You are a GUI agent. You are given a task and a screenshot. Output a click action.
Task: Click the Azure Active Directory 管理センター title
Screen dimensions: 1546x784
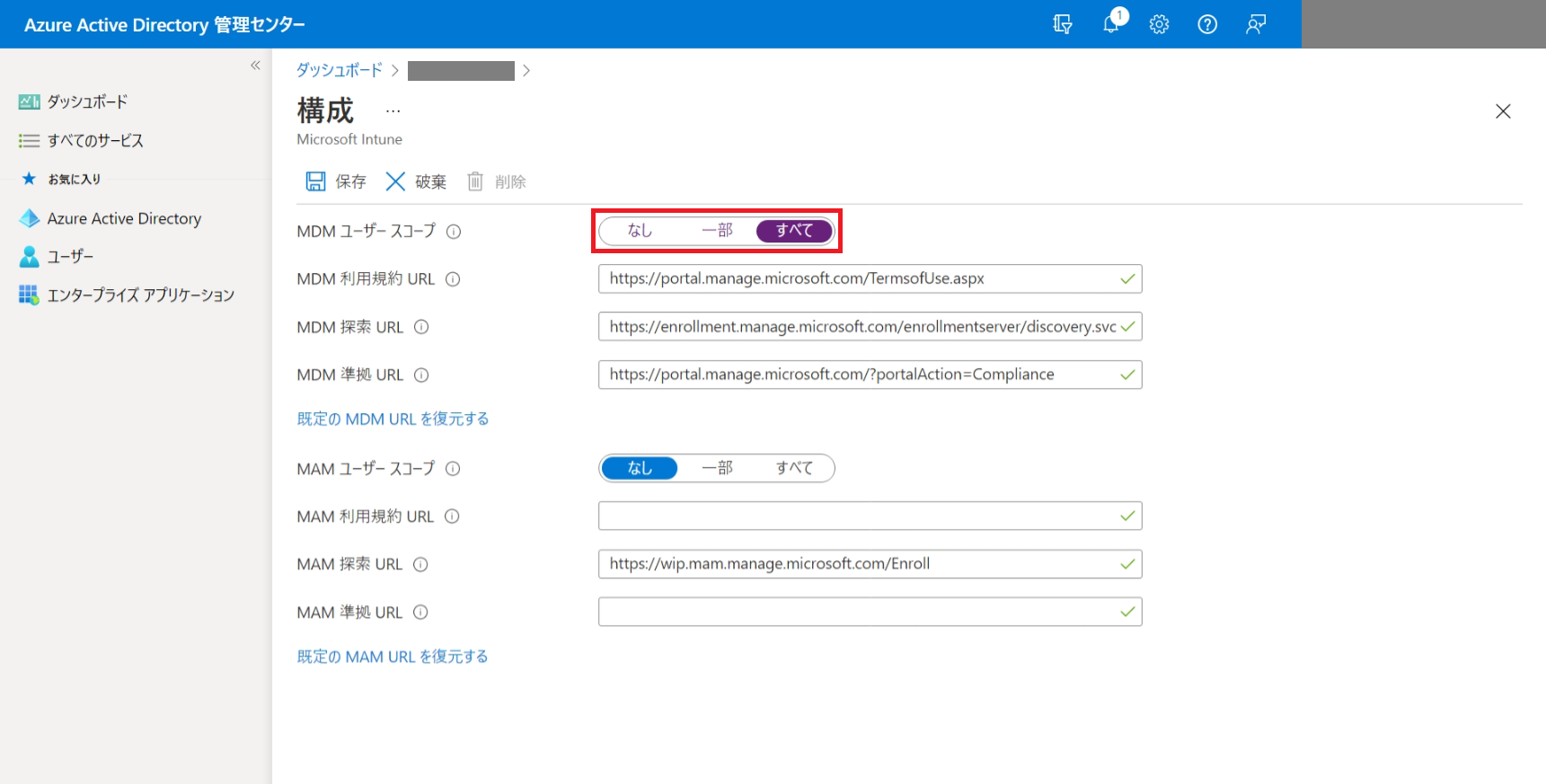[164, 24]
